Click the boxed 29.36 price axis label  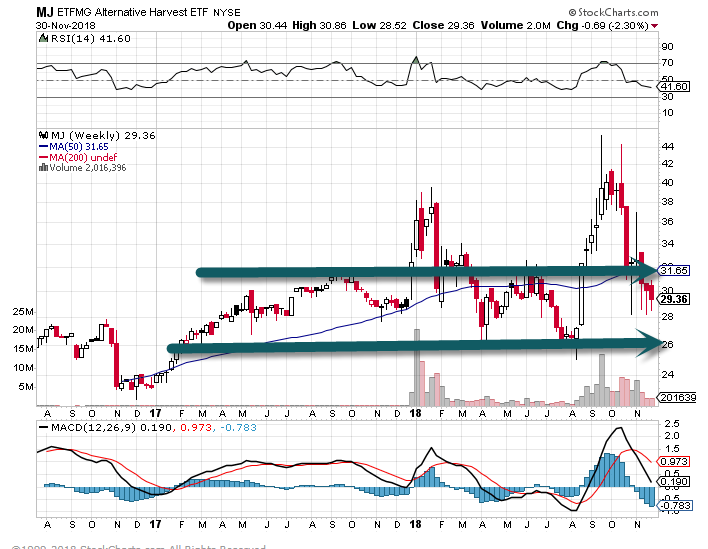coord(674,299)
